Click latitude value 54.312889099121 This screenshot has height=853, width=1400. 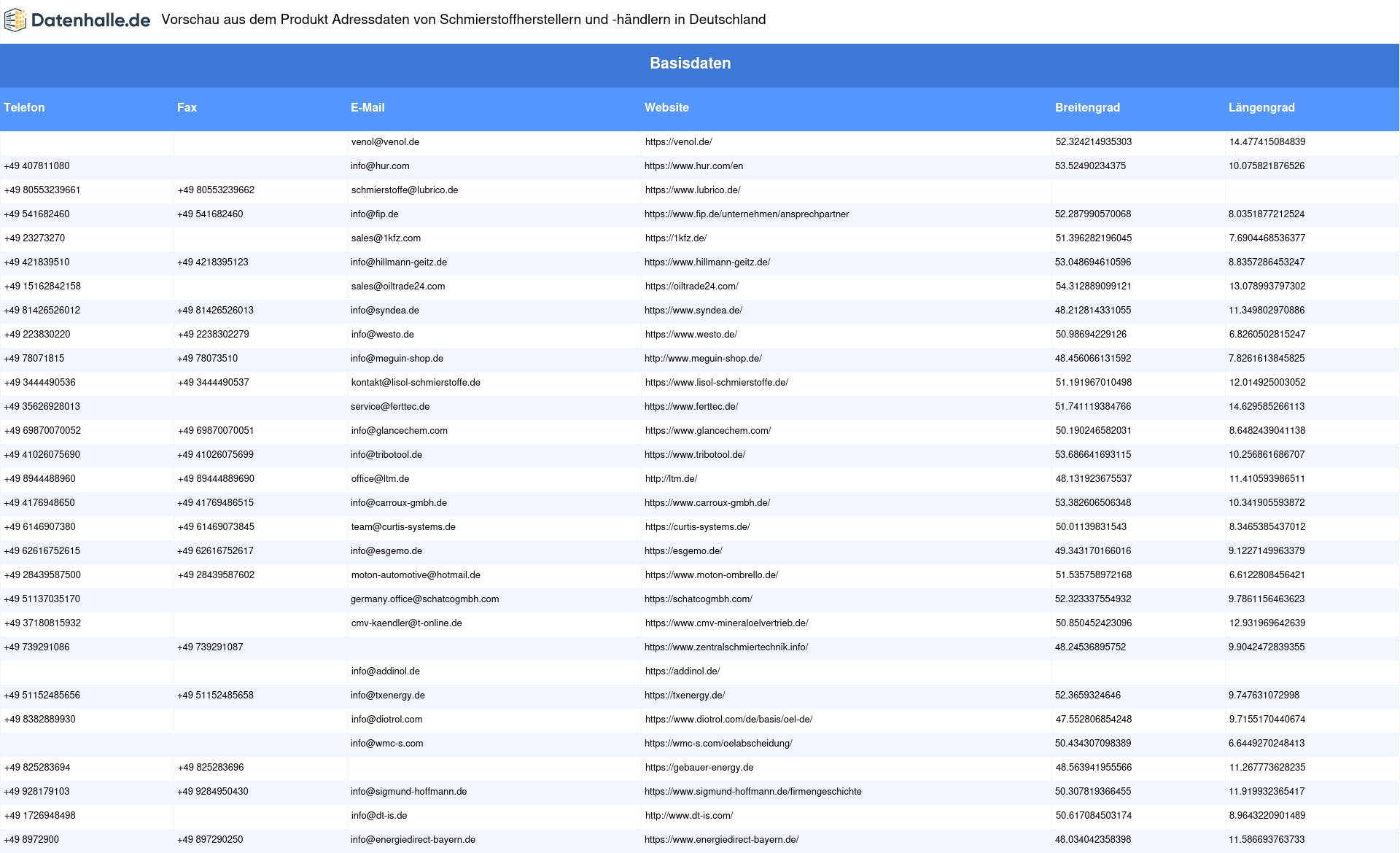click(x=1094, y=287)
